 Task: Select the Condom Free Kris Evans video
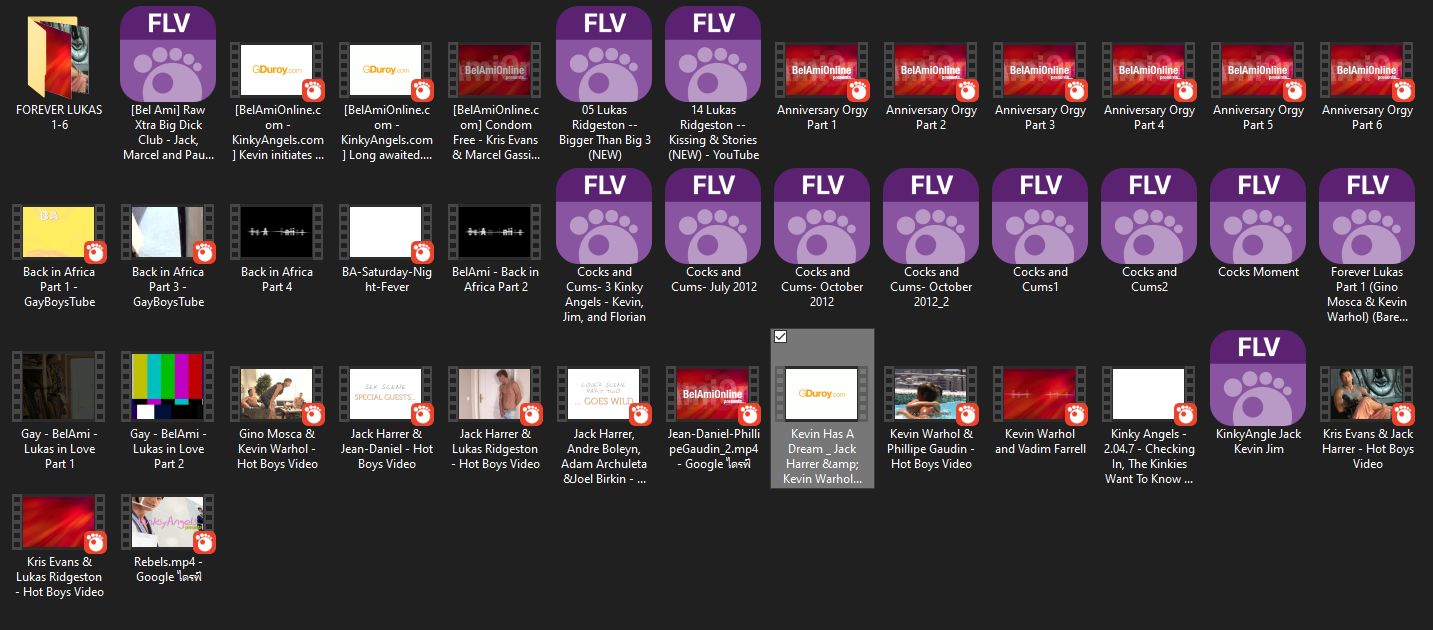495,70
